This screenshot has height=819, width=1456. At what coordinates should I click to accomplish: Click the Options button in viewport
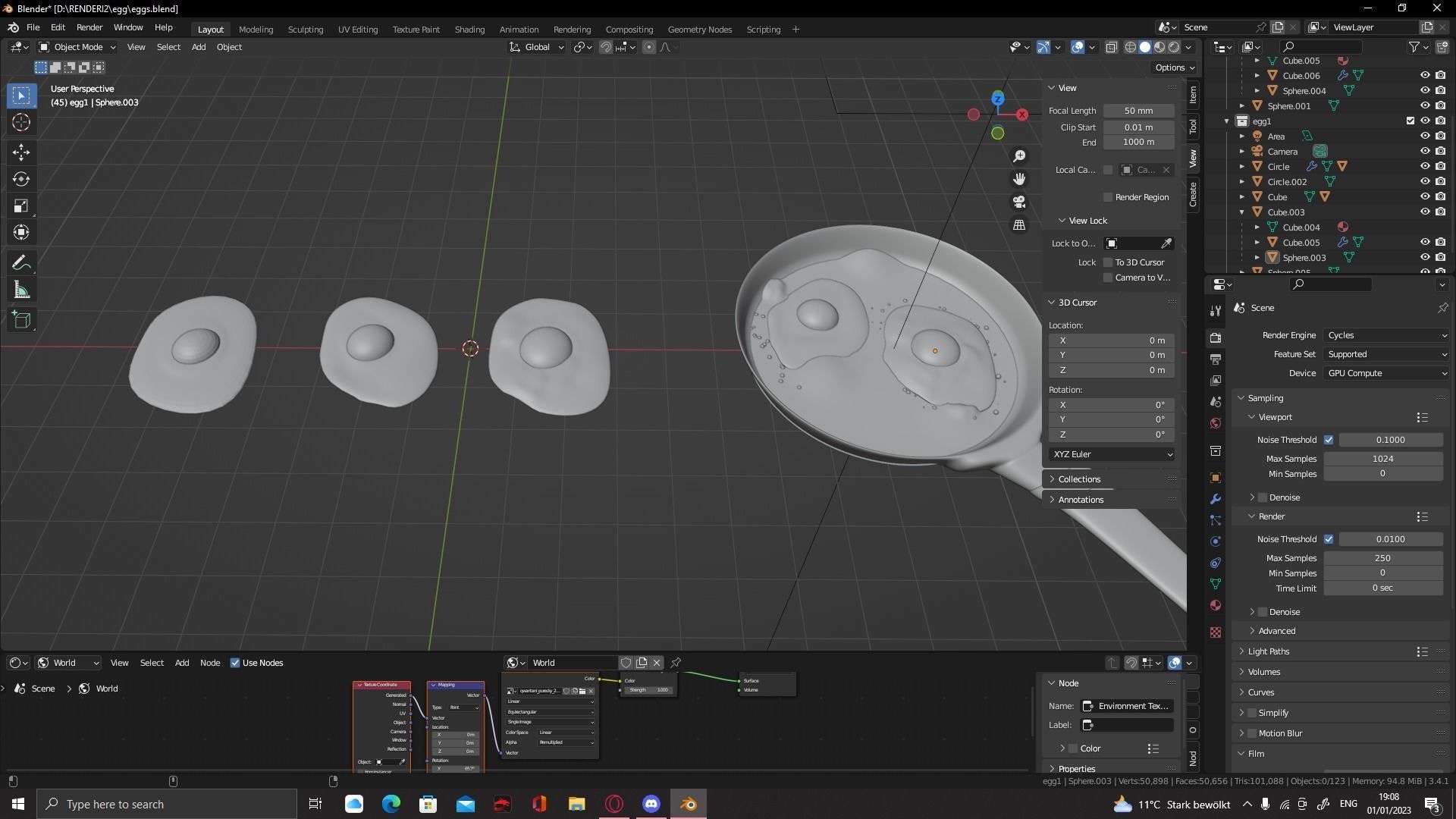[1175, 67]
